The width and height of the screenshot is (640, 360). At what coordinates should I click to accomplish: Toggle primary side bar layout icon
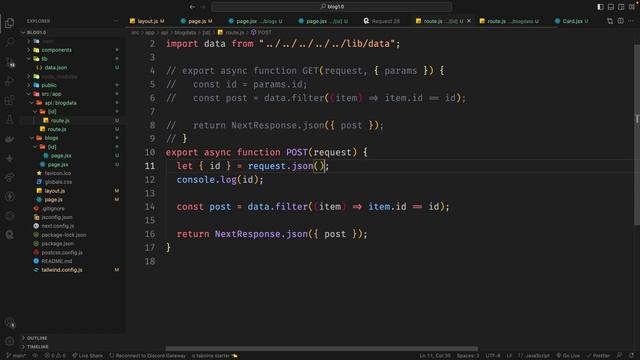(x=600, y=7)
